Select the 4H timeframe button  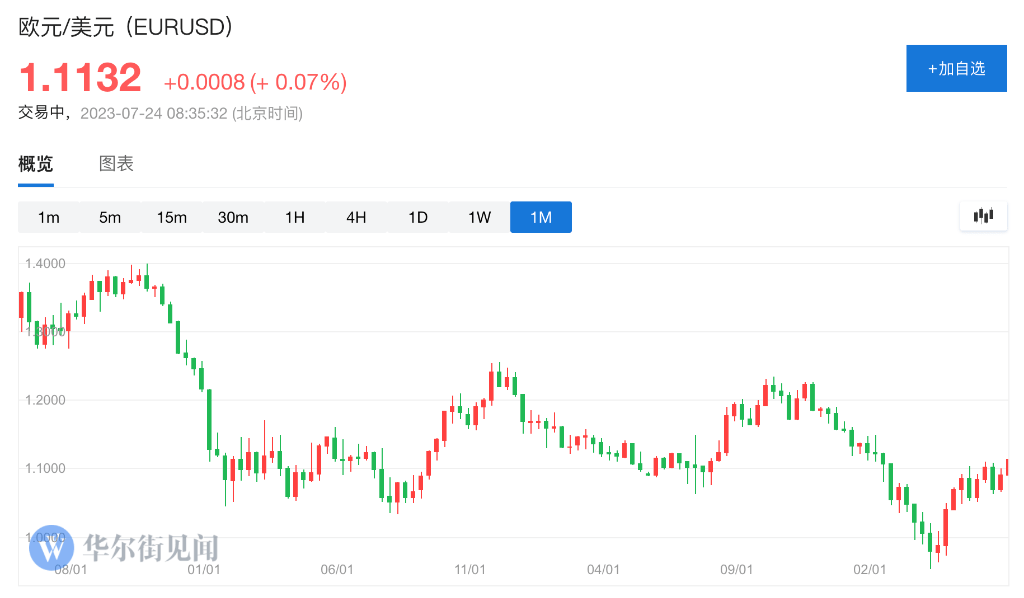coord(356,217)
